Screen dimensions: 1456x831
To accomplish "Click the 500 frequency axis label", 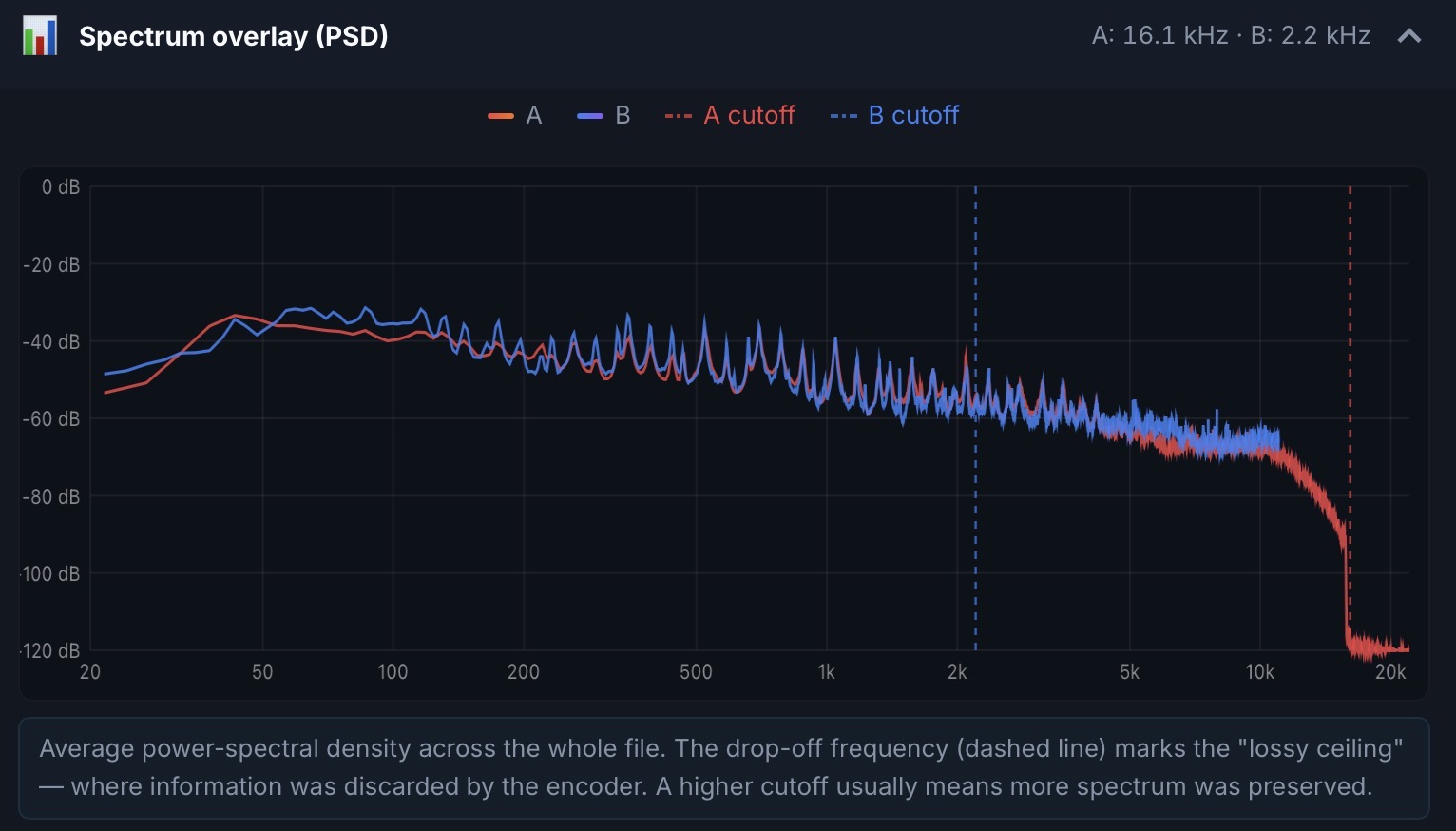I will 696,672.
